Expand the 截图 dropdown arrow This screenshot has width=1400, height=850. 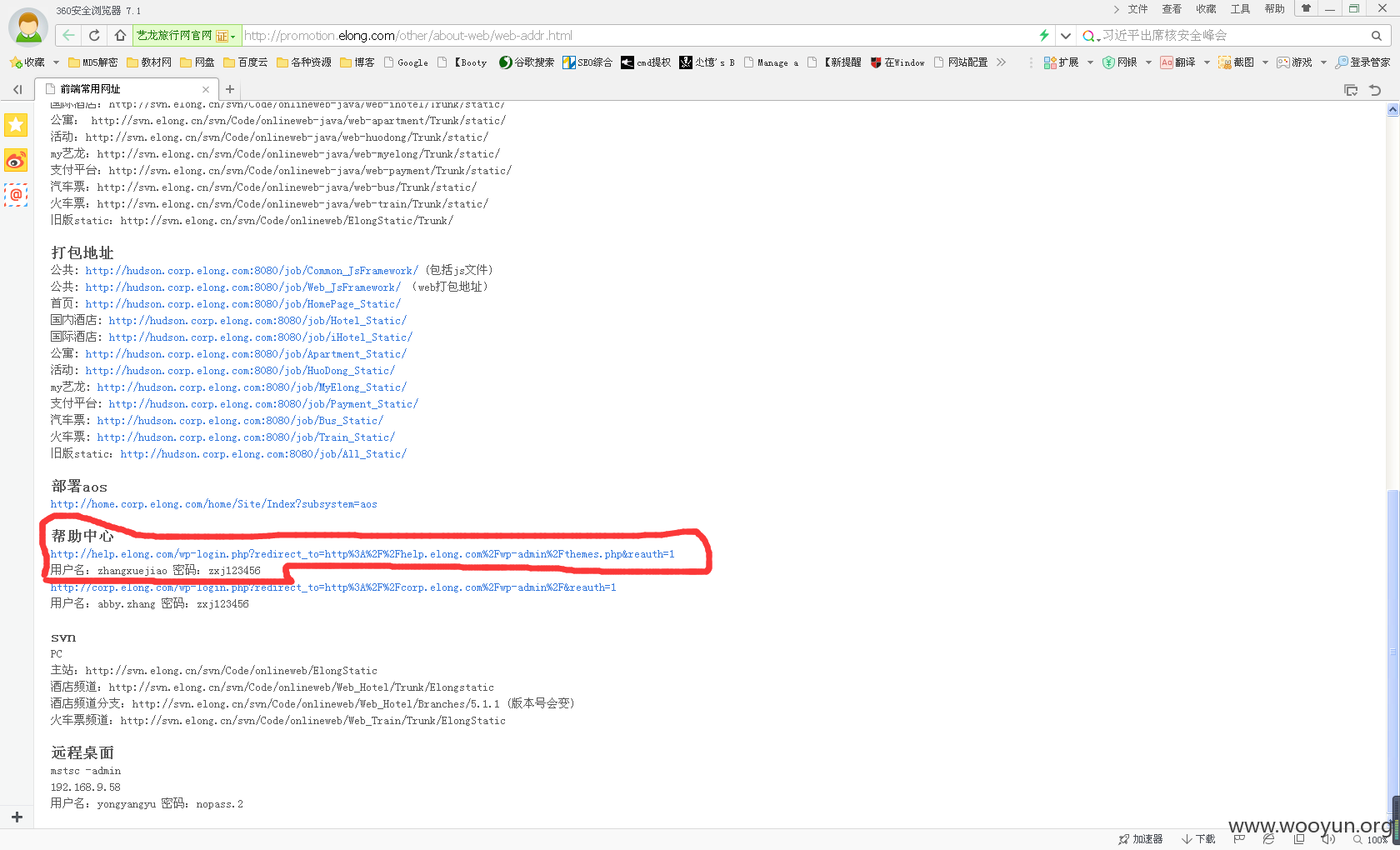coord(1264,62)
